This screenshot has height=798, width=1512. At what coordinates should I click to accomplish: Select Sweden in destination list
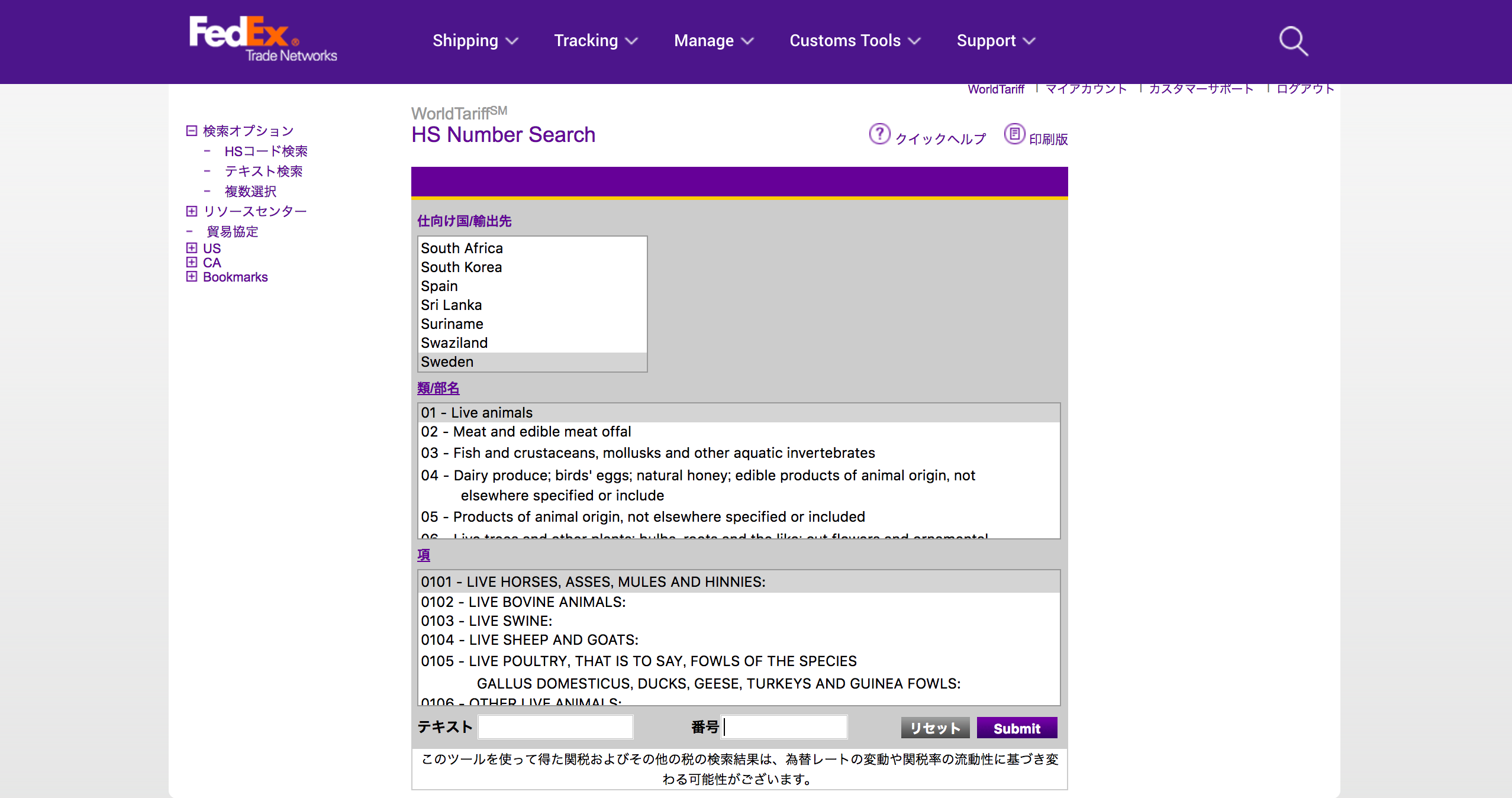pos(532,362)
